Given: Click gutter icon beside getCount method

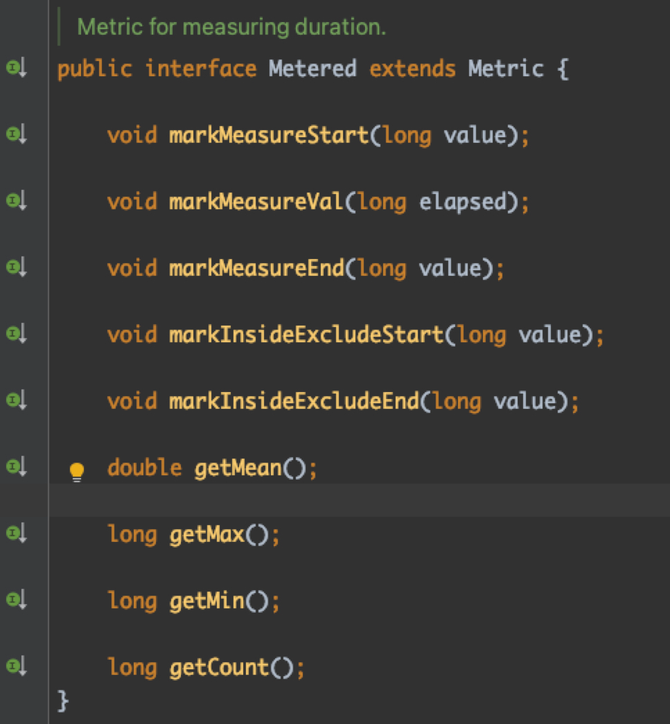Looking at the screenshot, I should (x=16, y=666).
